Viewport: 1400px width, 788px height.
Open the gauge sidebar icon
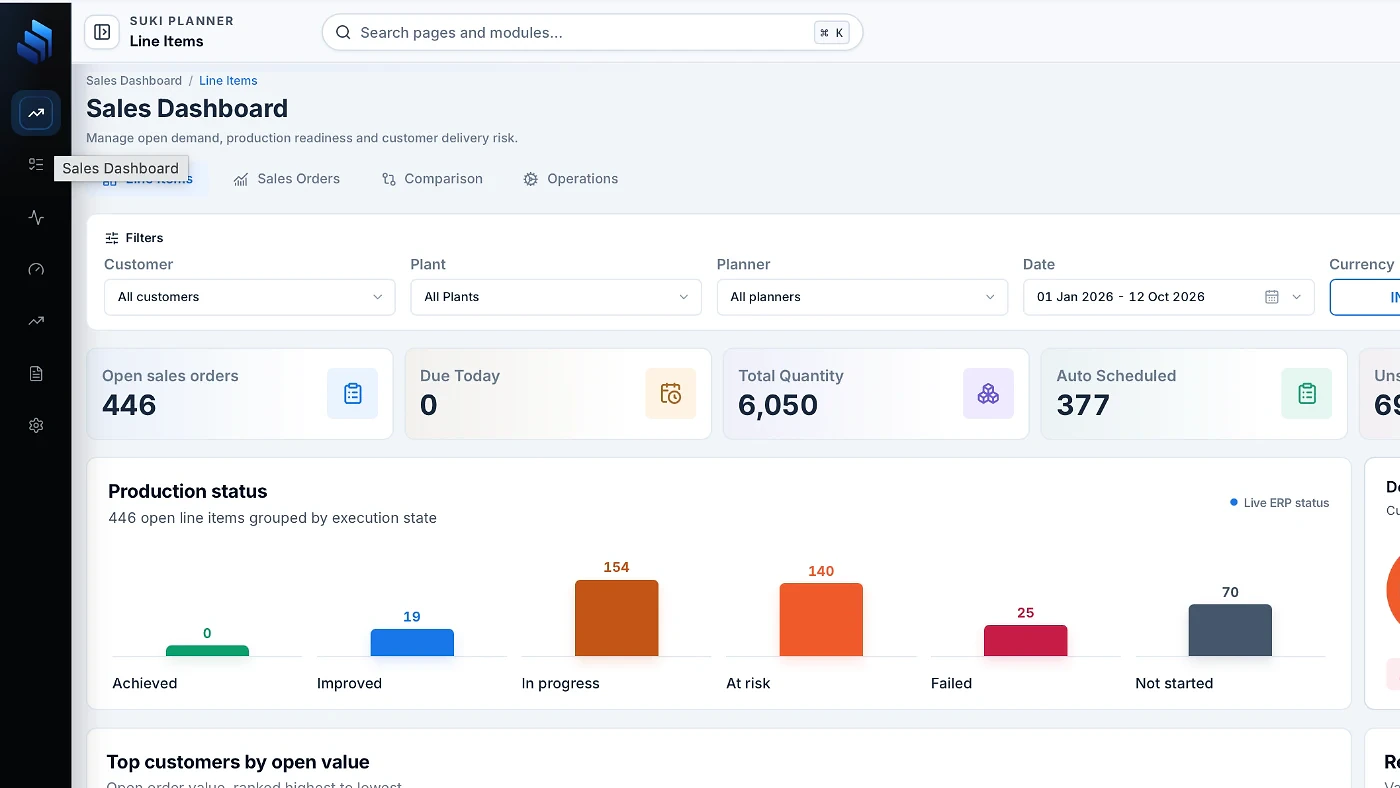[36, 269]
